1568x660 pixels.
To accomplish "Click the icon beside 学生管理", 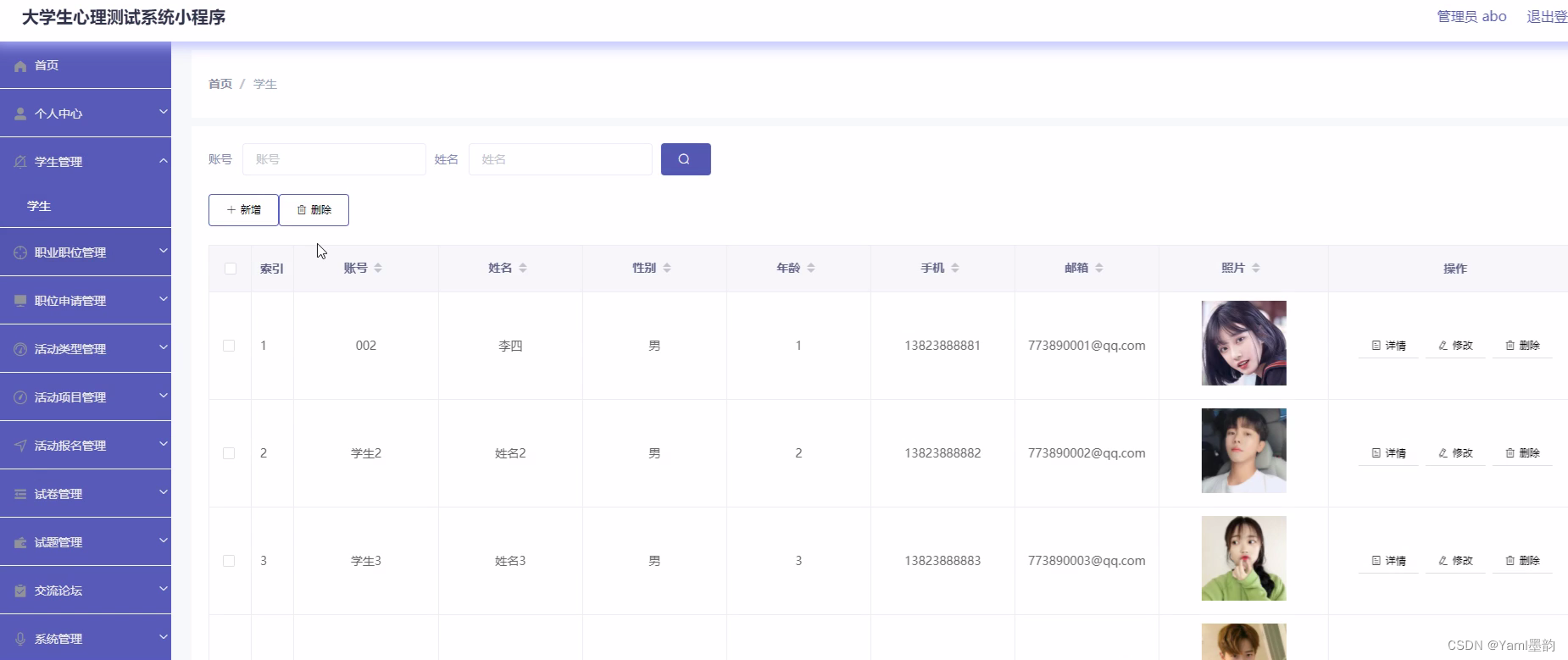I will point(20,162).
